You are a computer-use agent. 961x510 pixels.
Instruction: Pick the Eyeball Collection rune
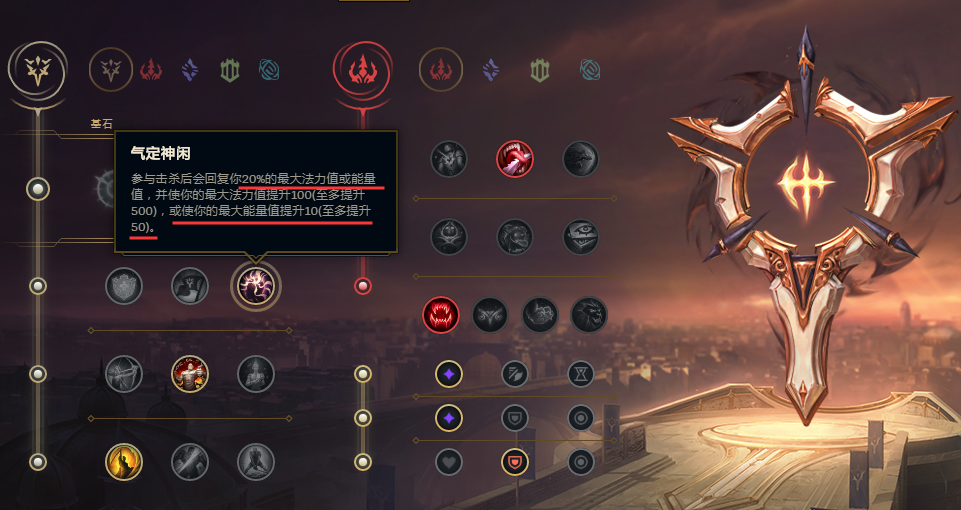pyautogui.click(x=580, y=237)
